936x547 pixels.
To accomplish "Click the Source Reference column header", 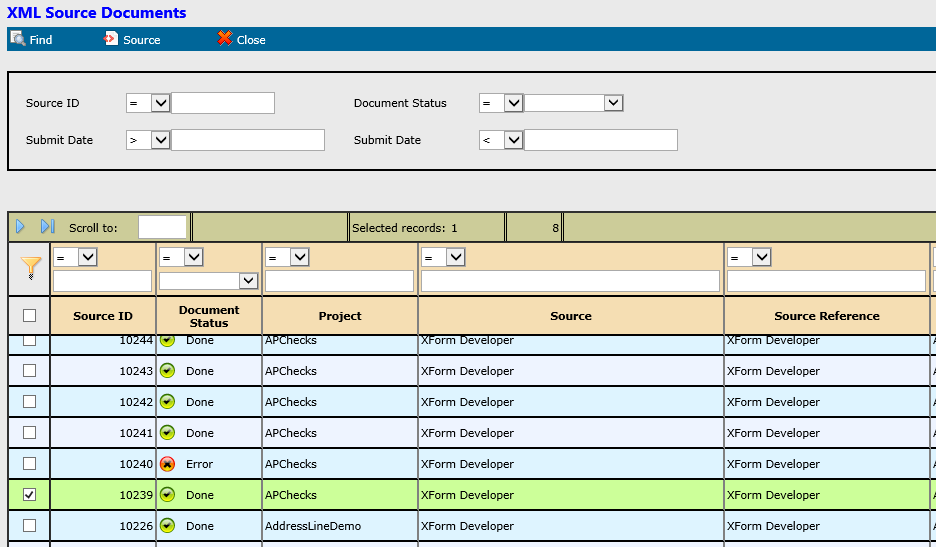I will tap(826, 316).
